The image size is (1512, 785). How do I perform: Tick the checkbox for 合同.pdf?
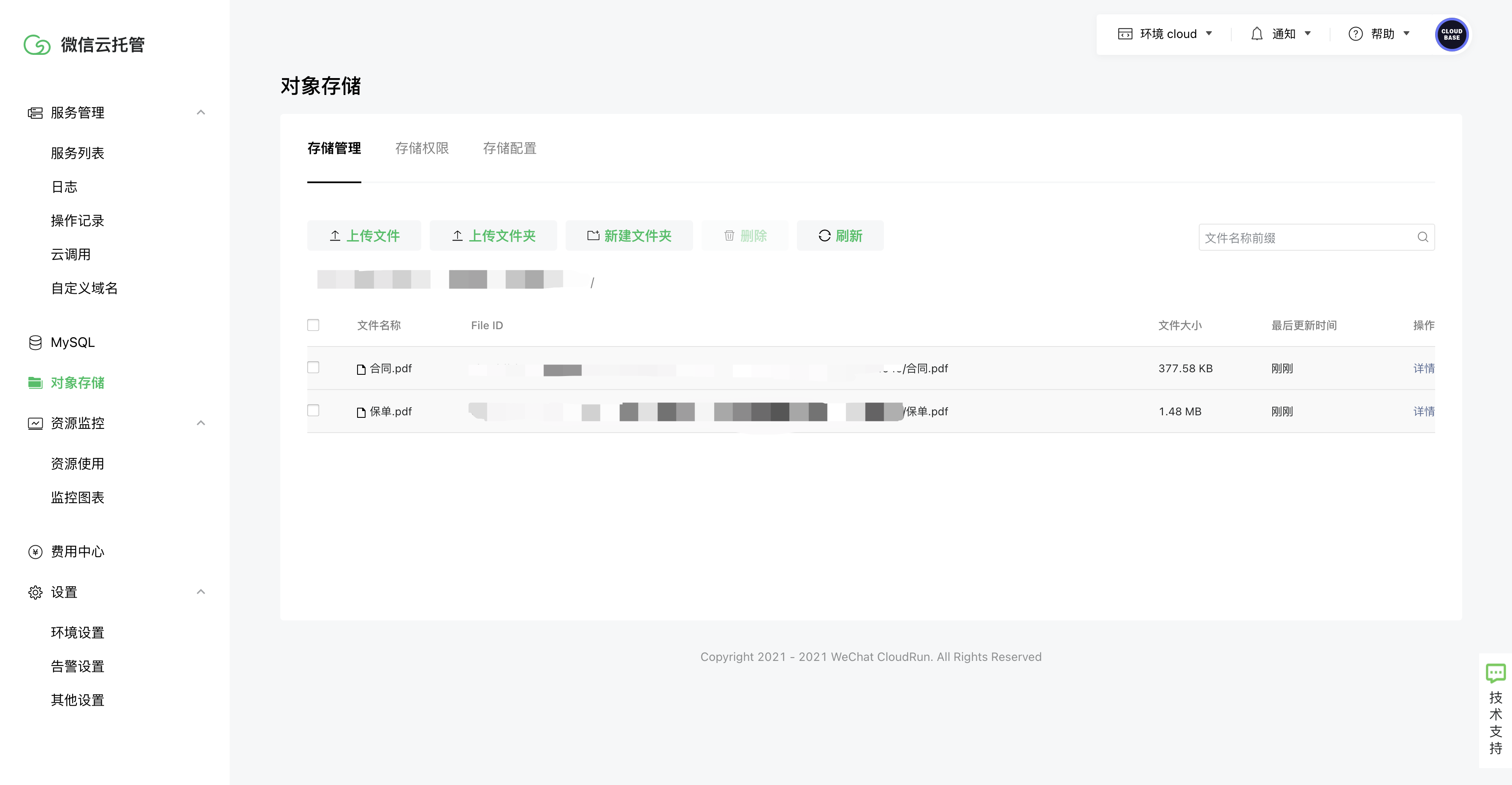point(314,368)
